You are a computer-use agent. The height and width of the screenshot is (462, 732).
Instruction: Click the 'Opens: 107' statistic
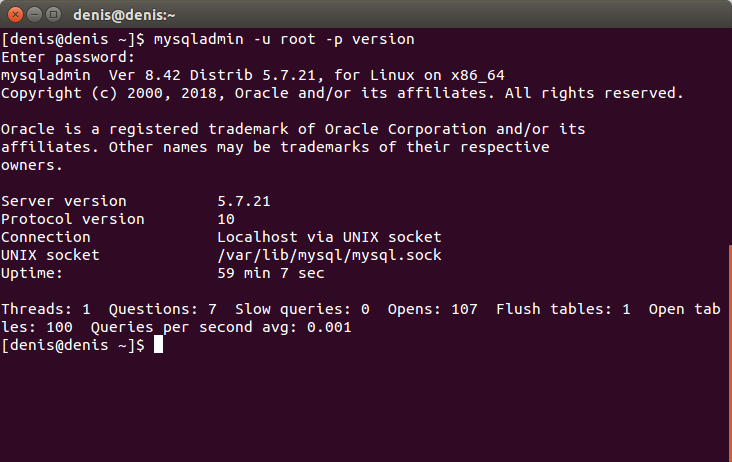tap(432, 309)
